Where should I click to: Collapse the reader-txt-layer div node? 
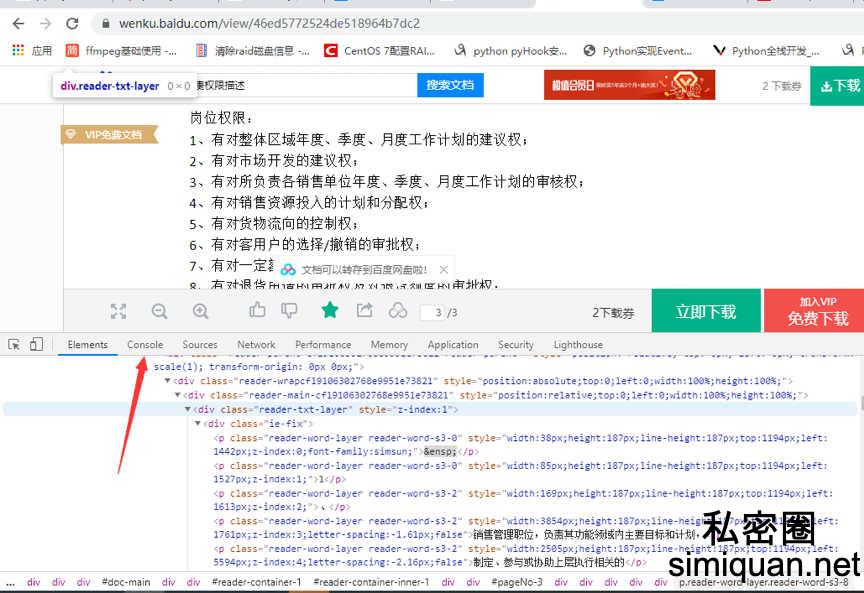pos(187,409)
